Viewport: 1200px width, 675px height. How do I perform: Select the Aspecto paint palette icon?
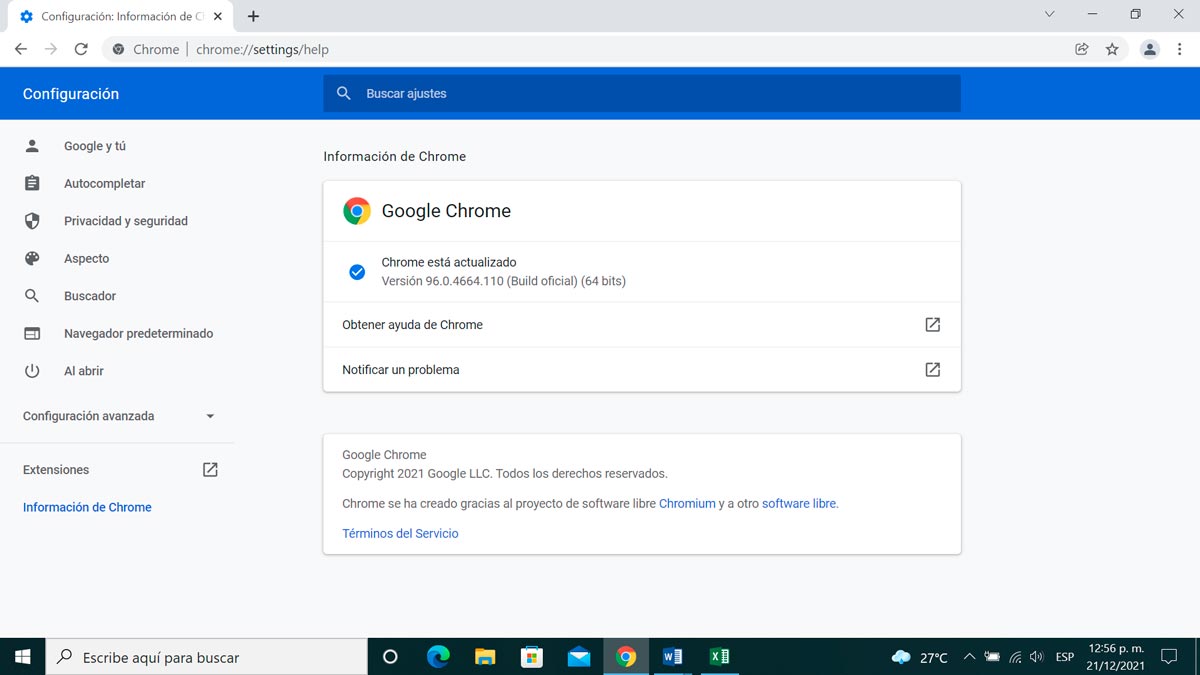tap(31, 258)
